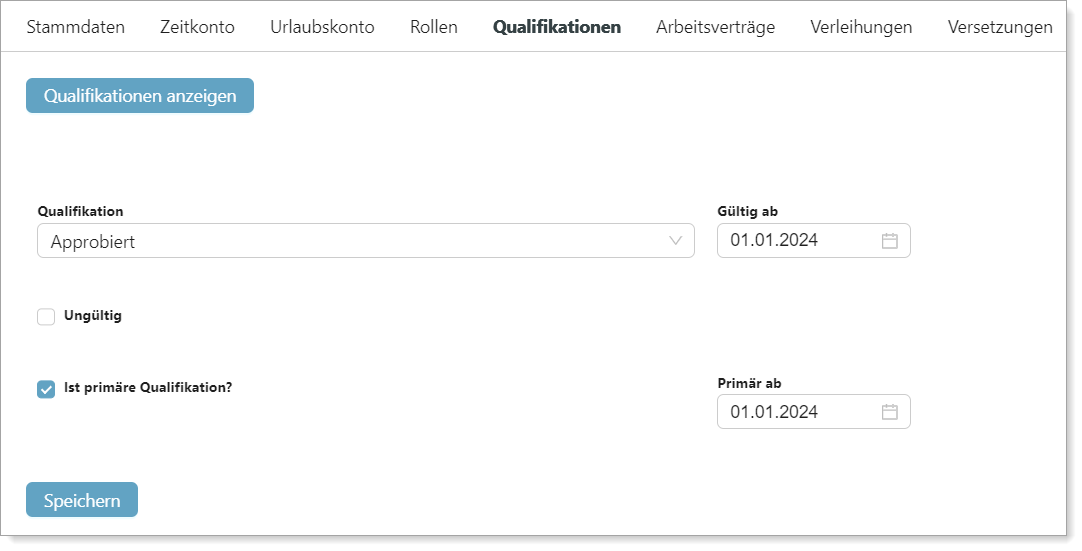Focus the Gültig ab date field
Viewport: 1082px width, 551px height.
click(x=814, y=241)
